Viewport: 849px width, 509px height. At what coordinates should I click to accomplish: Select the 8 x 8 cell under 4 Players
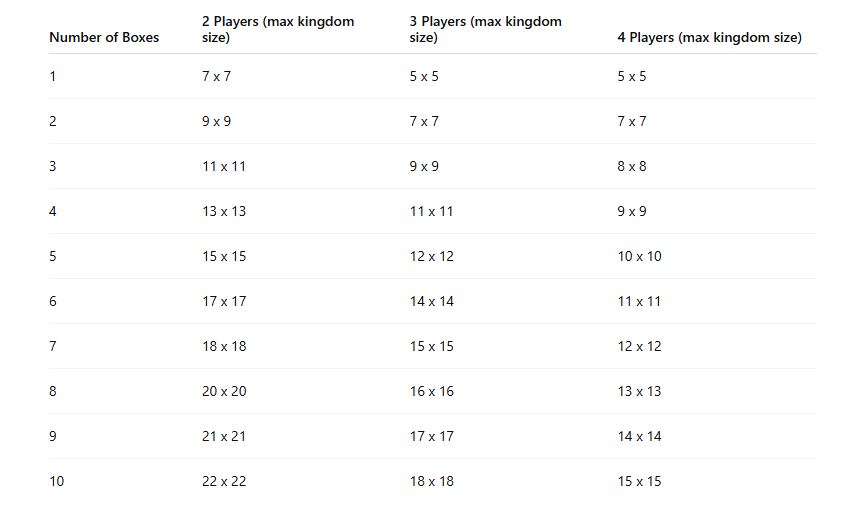(632, 166)
